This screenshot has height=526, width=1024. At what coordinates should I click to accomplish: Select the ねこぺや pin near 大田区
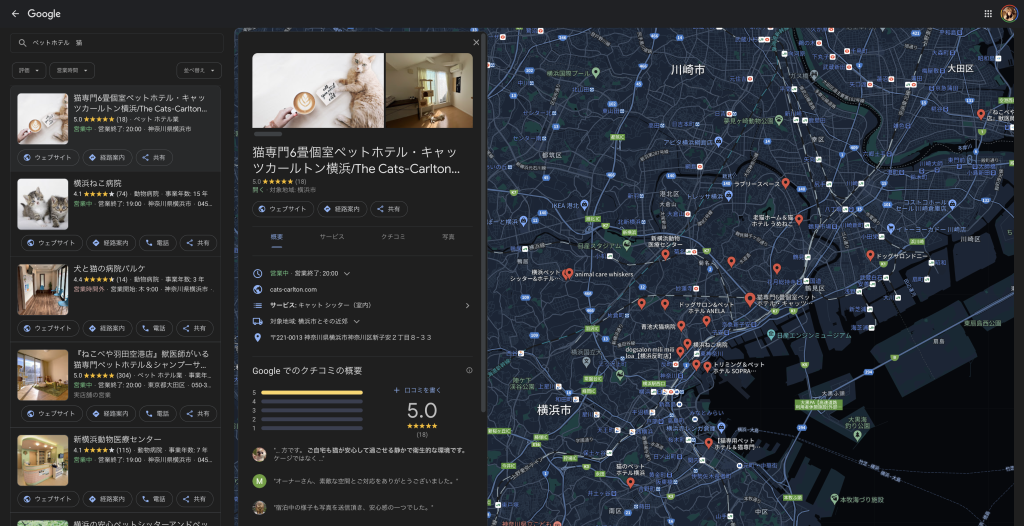coord(981,114)
